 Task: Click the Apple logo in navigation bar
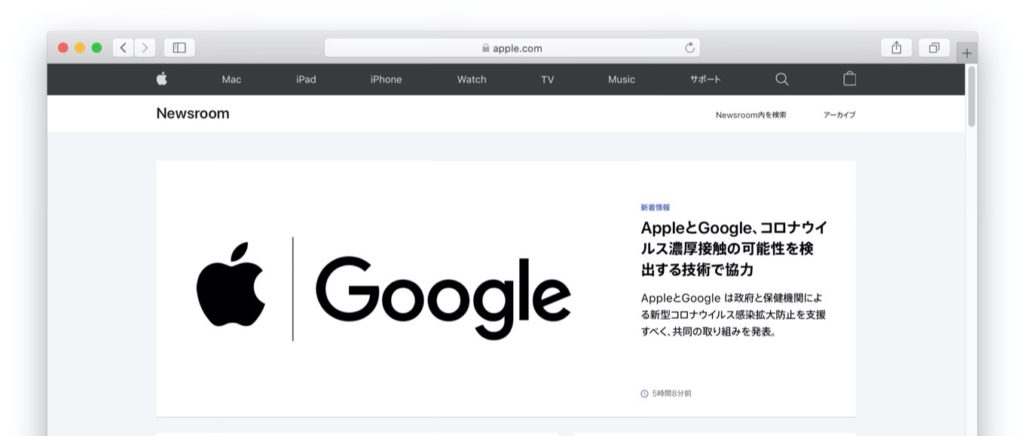click(x=162, y=79)
